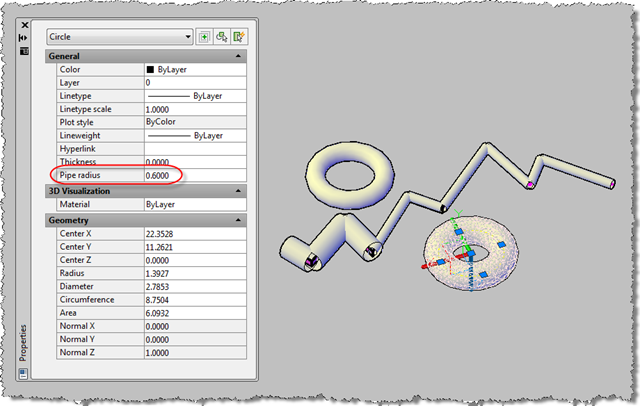Collapse the 3D Visualization section
640x406 pixels.
pyautogui.click(x=238, y=190)
